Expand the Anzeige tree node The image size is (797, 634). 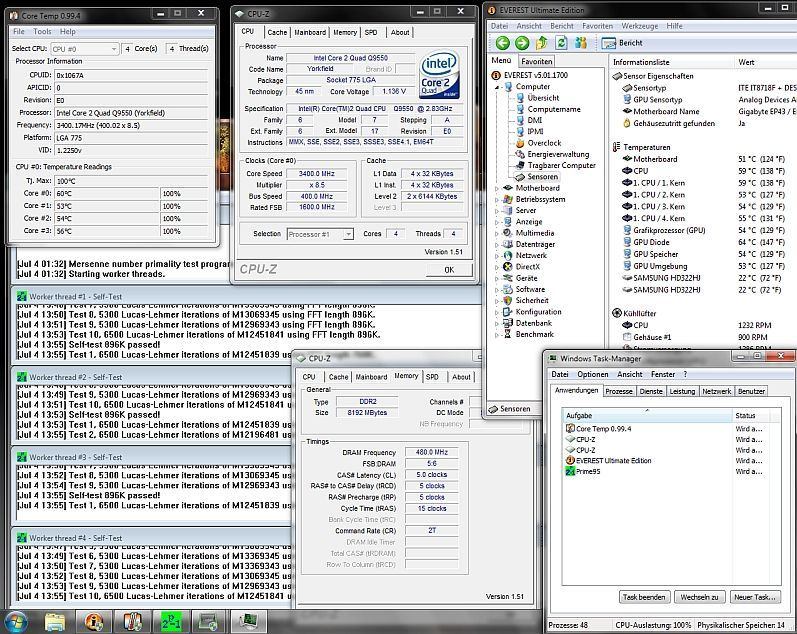click(x=497, y=222)
